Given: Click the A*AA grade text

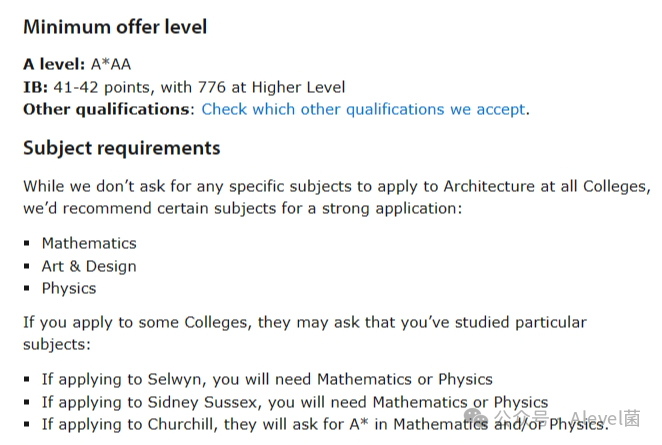Looking at the screenshot, I should coord(111,64).
